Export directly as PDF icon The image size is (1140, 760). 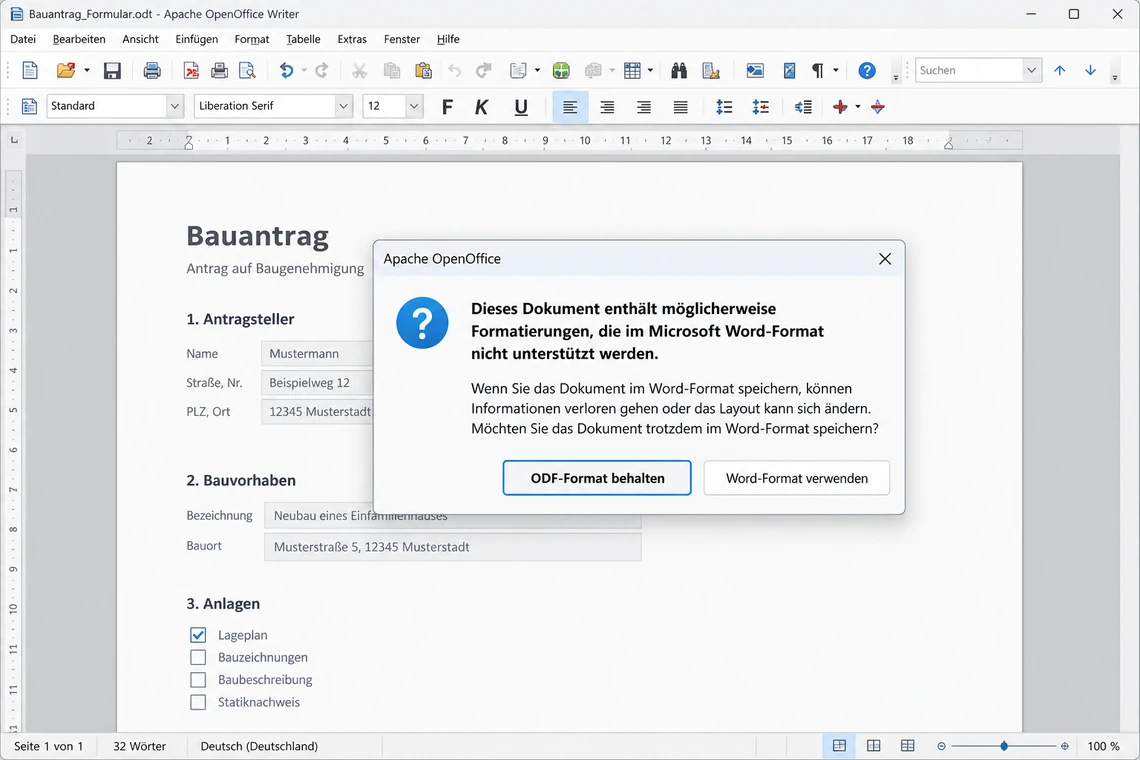tap(191, 71)
